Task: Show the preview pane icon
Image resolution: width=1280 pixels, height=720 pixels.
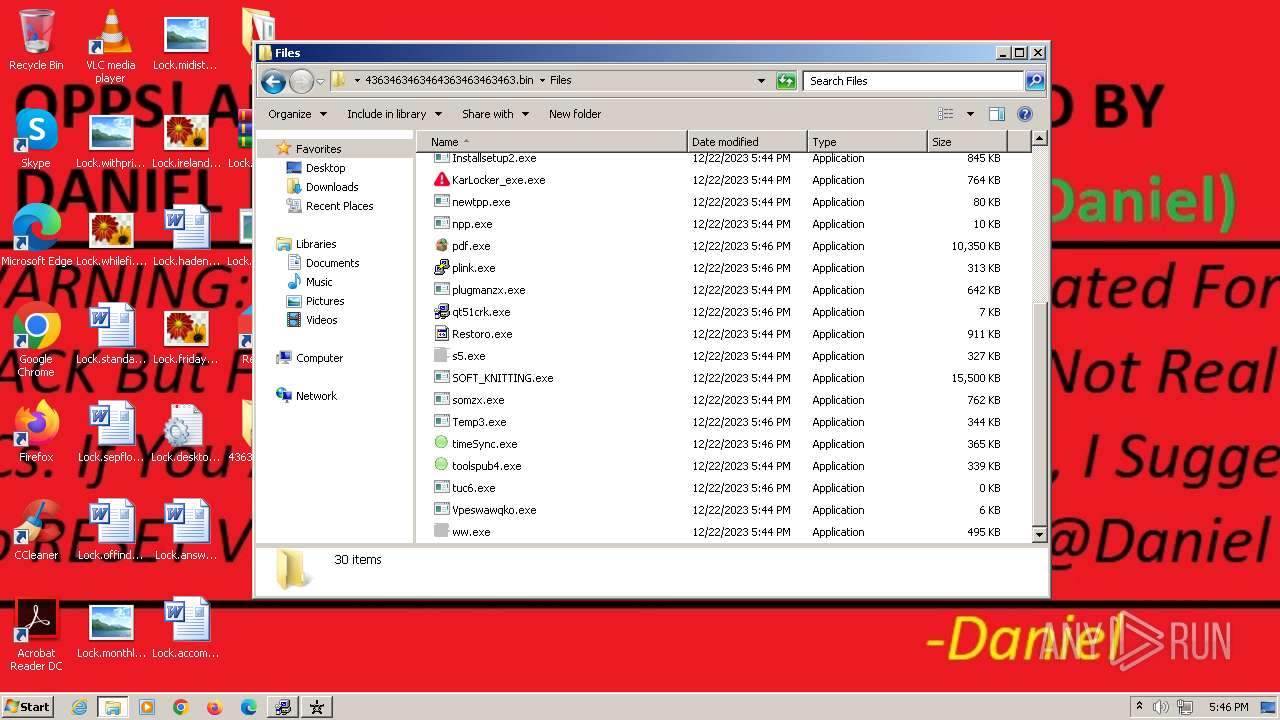Action: 996,114
